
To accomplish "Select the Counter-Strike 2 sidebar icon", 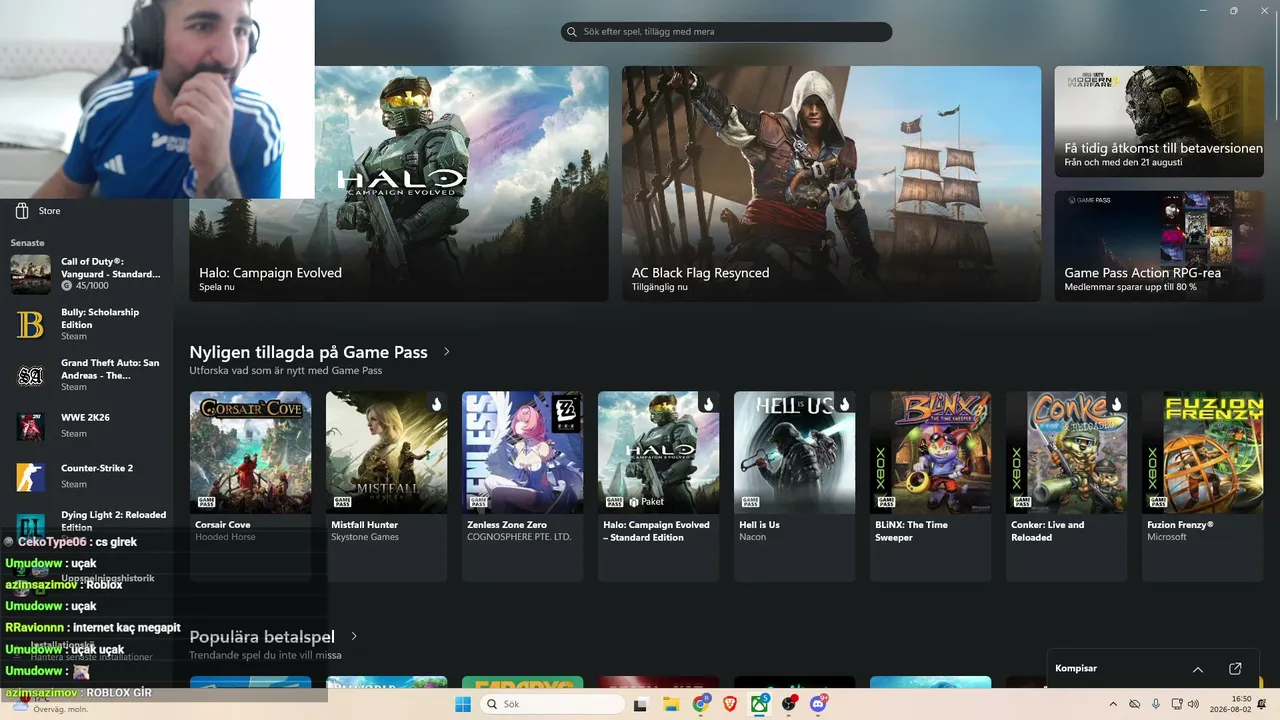I will [31, 476].
